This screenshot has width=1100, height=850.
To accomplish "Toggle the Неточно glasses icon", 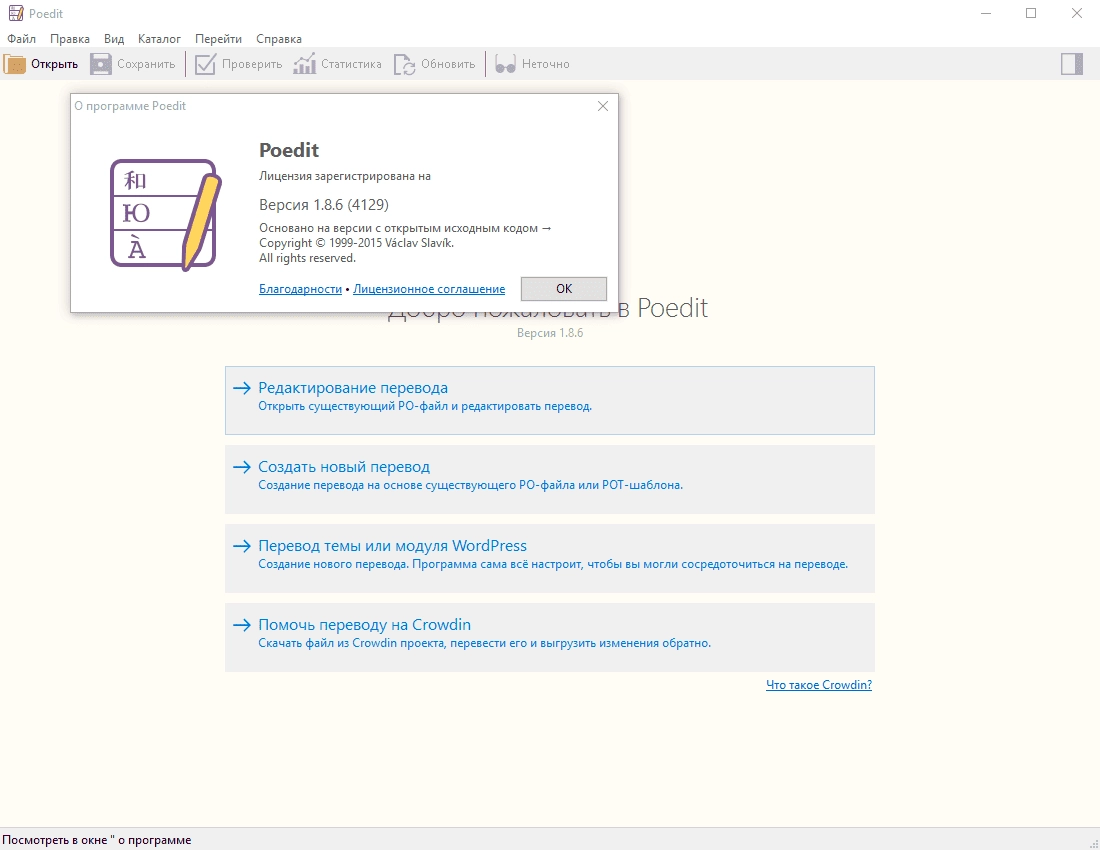I will pyautogui.click(x=505, y=64).
